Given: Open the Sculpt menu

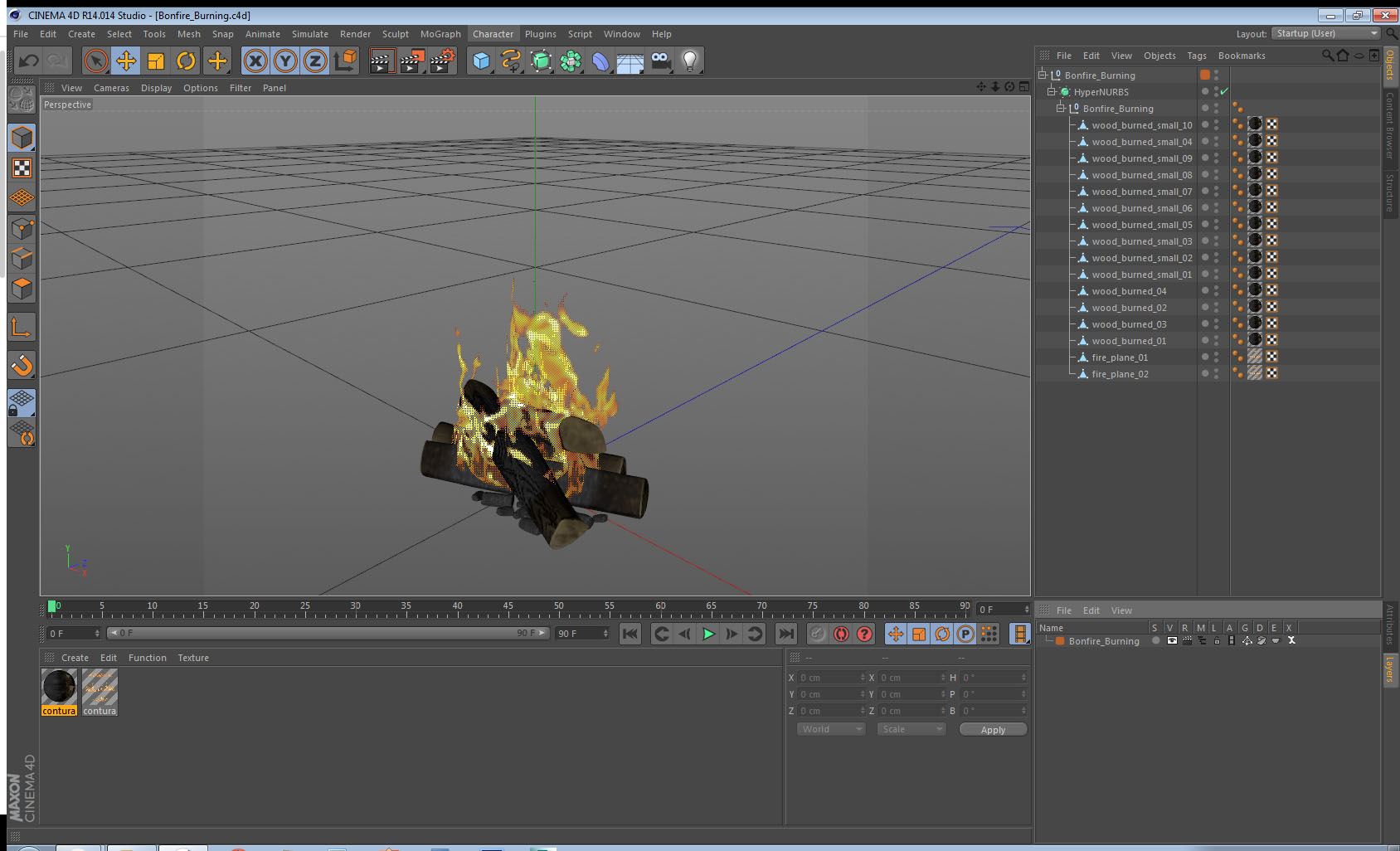Looking at the screenshot, I should tap(396, 34).
